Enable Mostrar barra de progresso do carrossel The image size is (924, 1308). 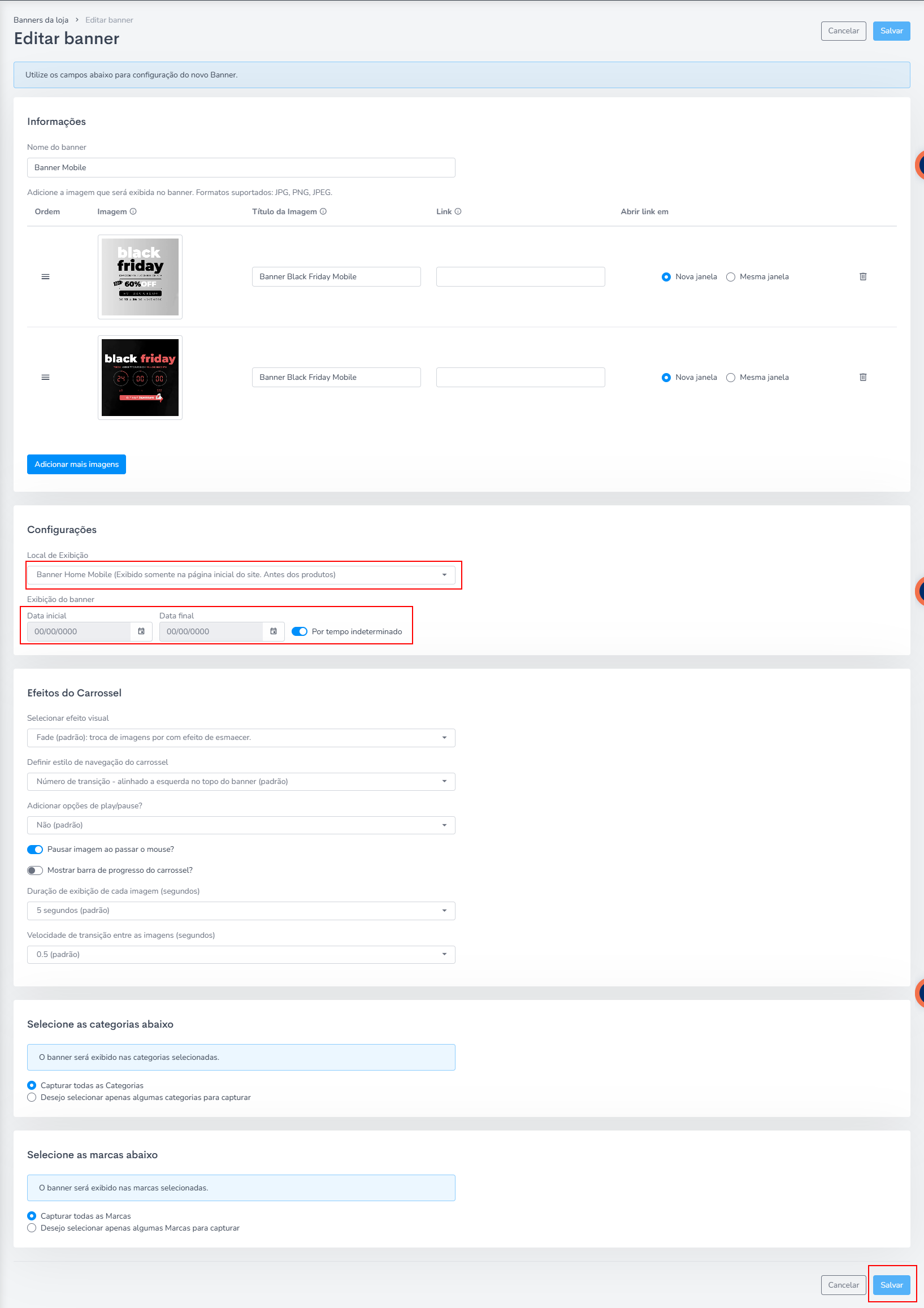tap(35, 870)
